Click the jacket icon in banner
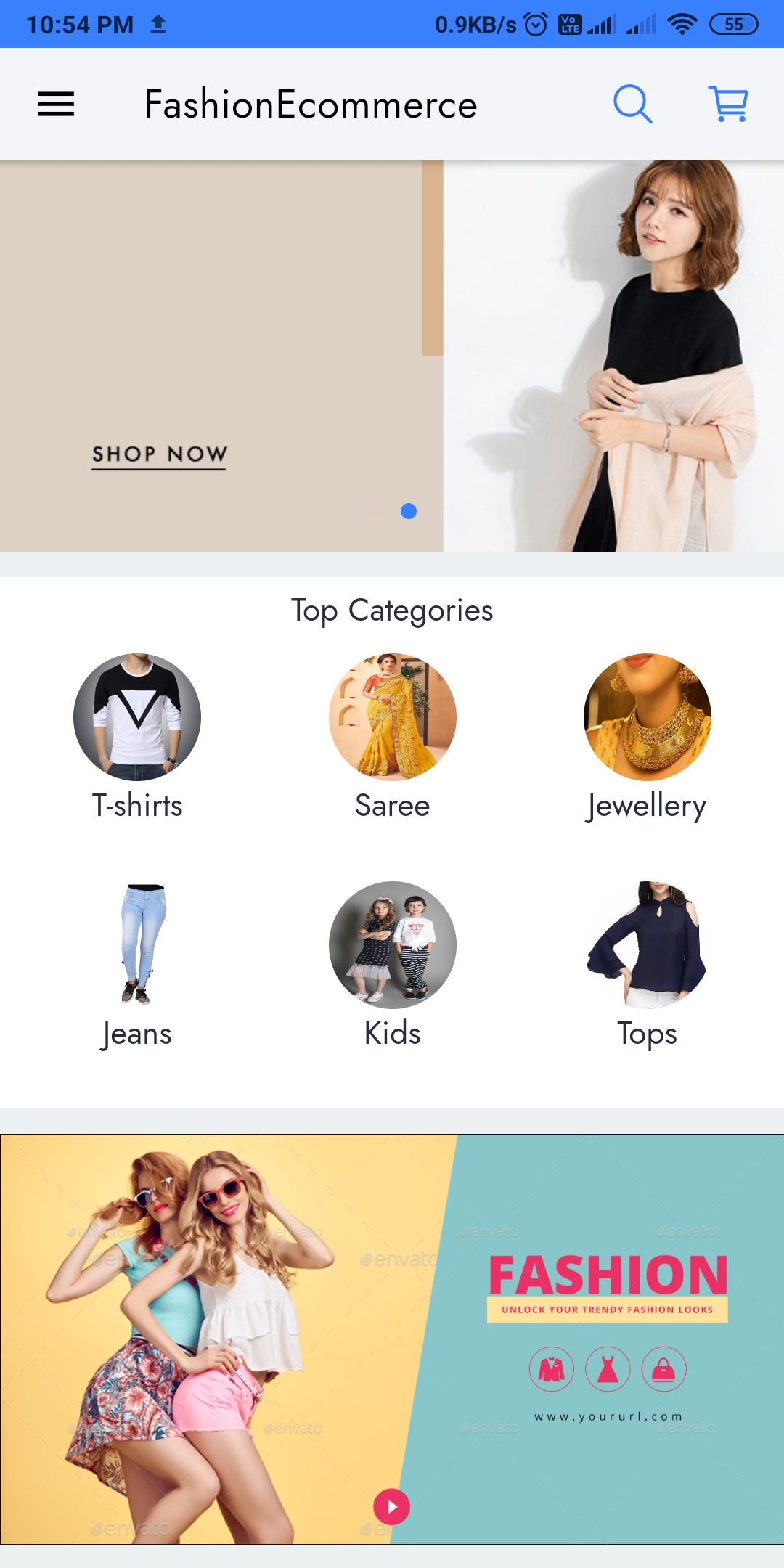Image resolution: width=784 pixels, height=1568 pixels. [552, 1369]
